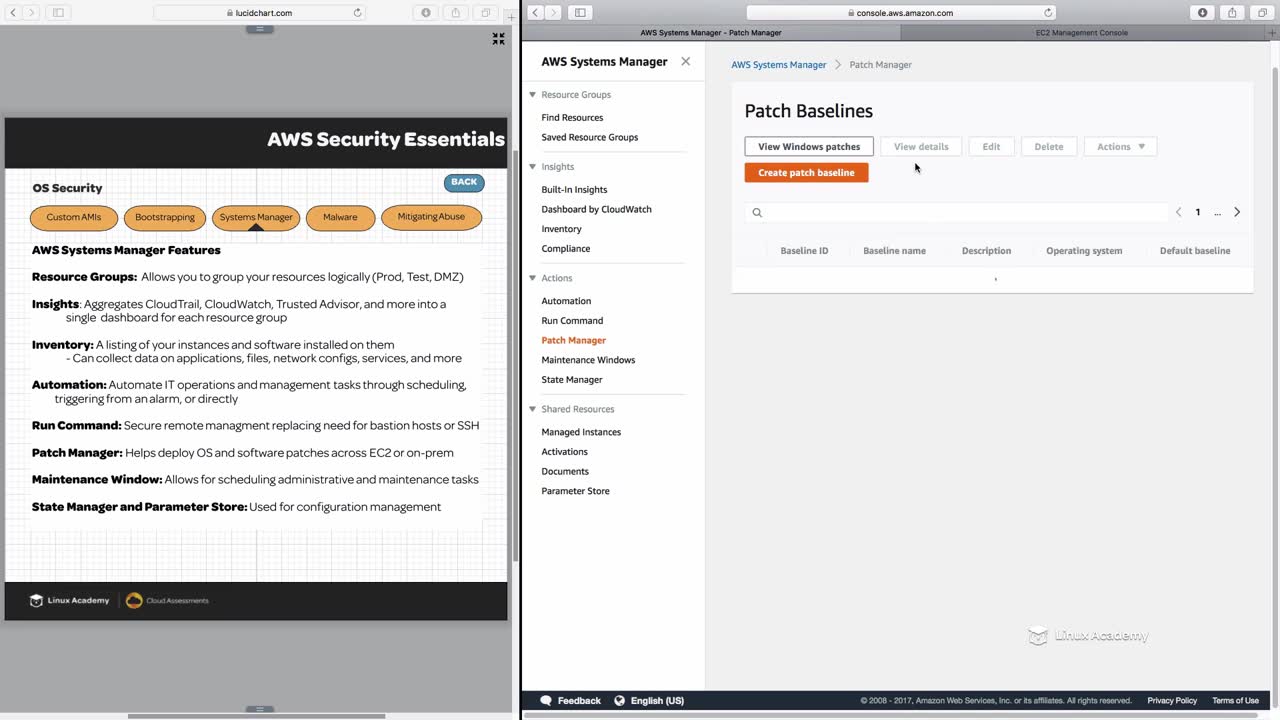Click the lucidchart.com address bar
The height and width of the screenshot is (720, 1280).
click(x=260, y=13)
